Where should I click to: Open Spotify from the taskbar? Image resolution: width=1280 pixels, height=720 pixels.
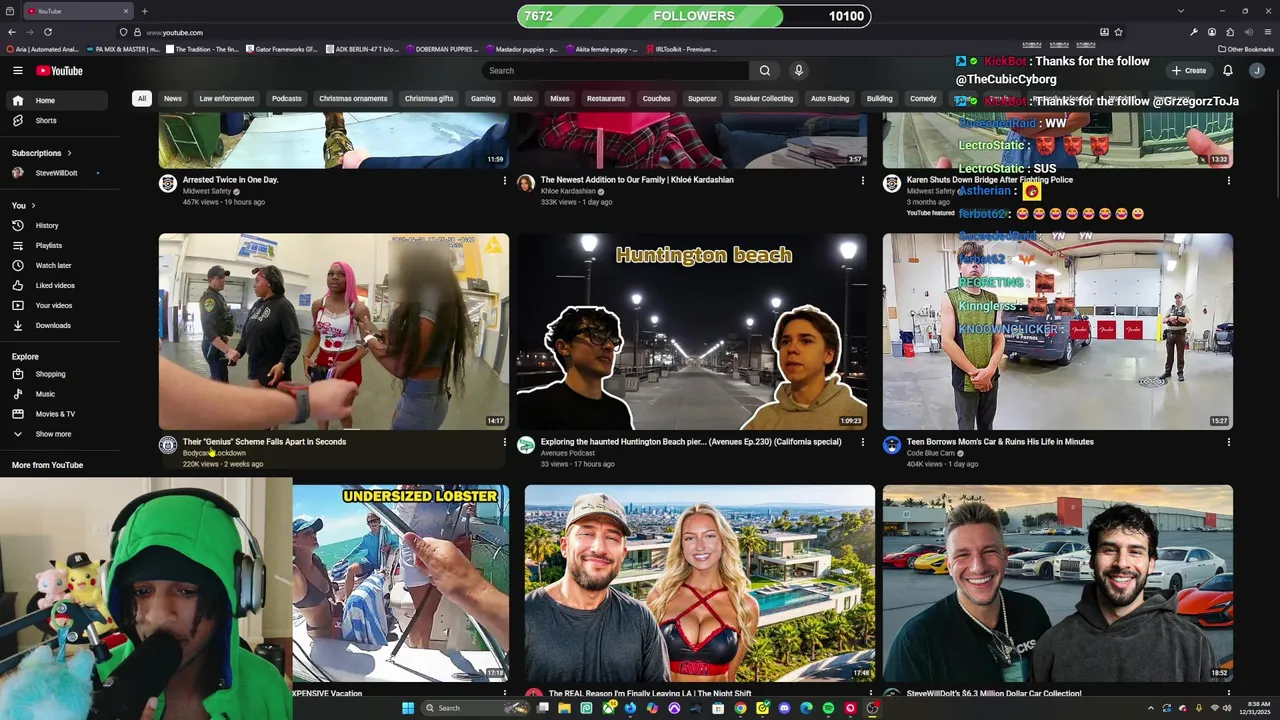[x=828, y=708]
